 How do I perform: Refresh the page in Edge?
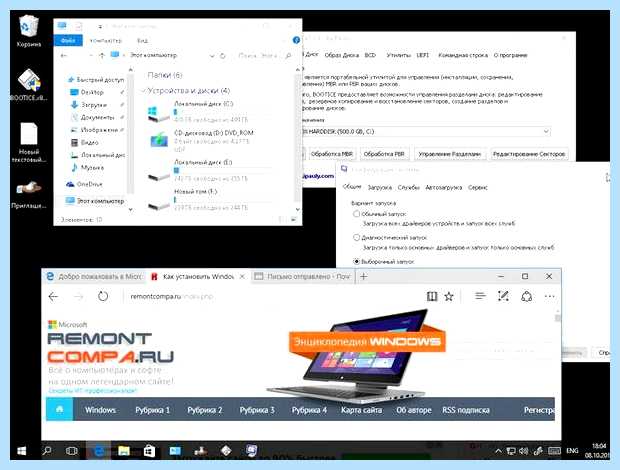pyautogui.click(x=103, y=296)
